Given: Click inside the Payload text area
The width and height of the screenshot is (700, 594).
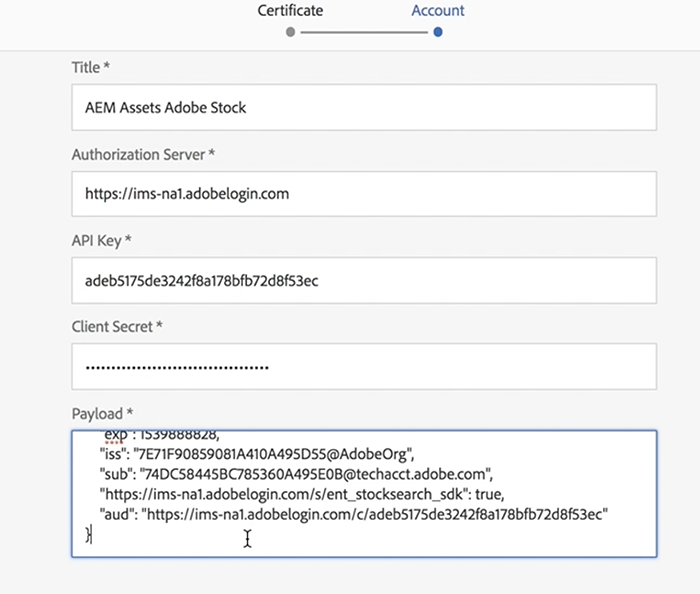Looking at the screenshot, I should click(x=364, y=494).
